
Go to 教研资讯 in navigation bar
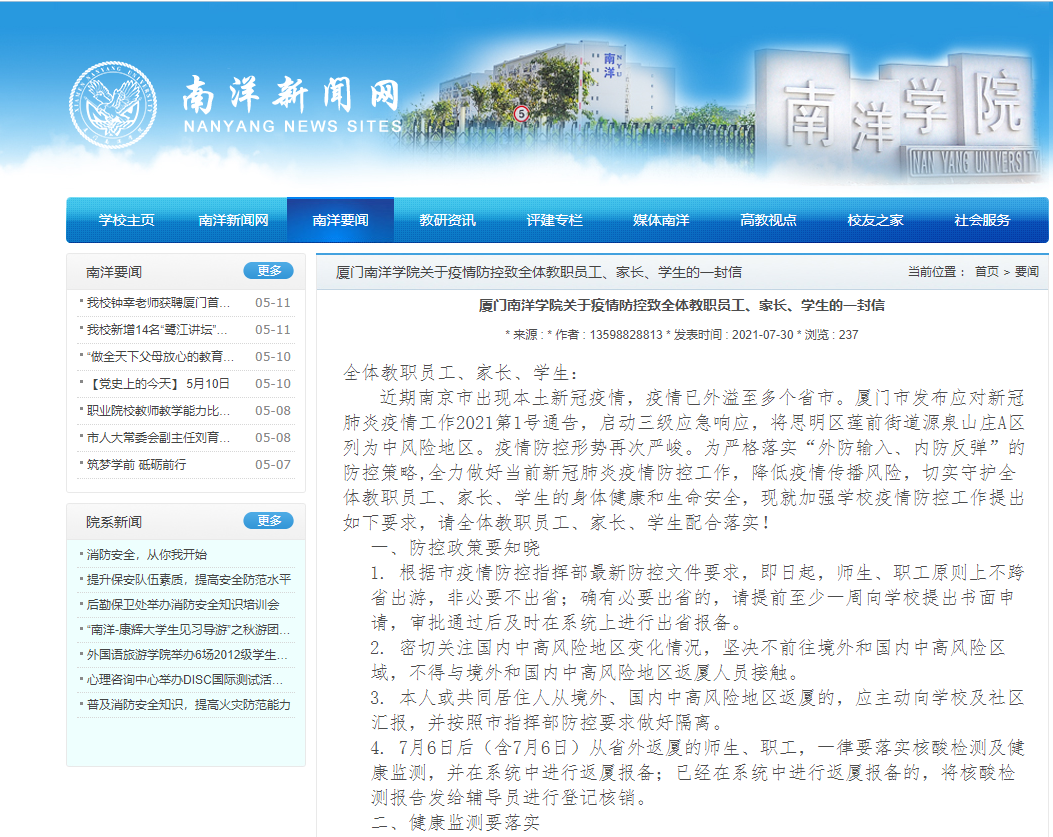[x=447, y=220]
